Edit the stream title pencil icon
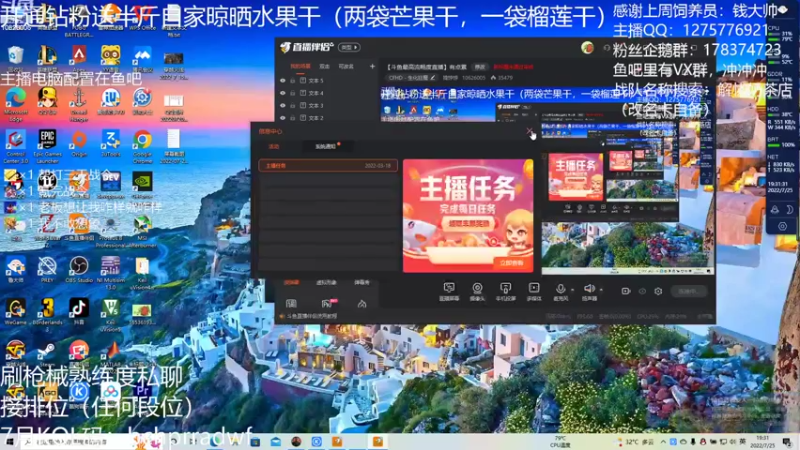The image size is (800, 450). (x=433, y=78)
